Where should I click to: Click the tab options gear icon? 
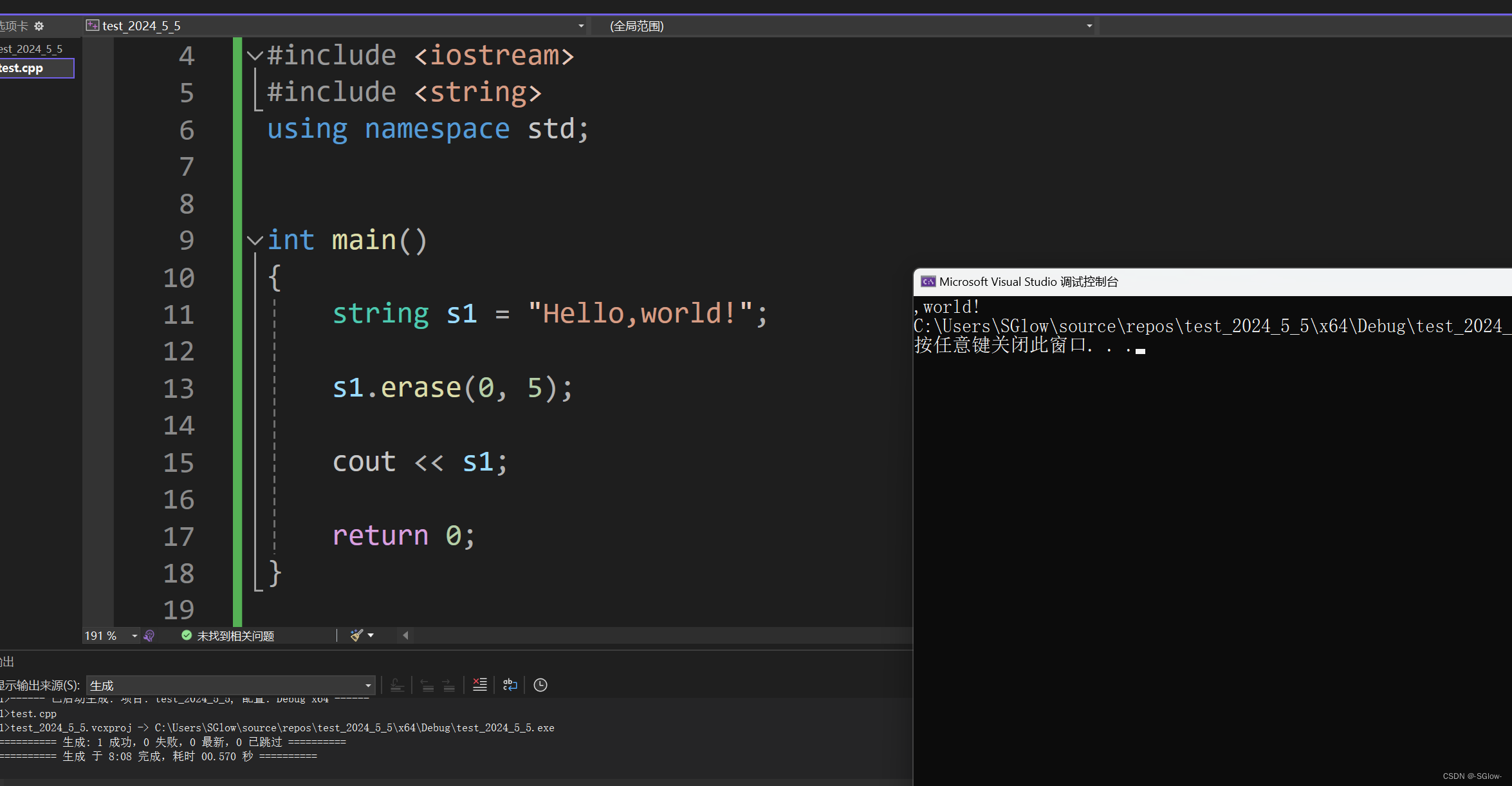(39, 26)
